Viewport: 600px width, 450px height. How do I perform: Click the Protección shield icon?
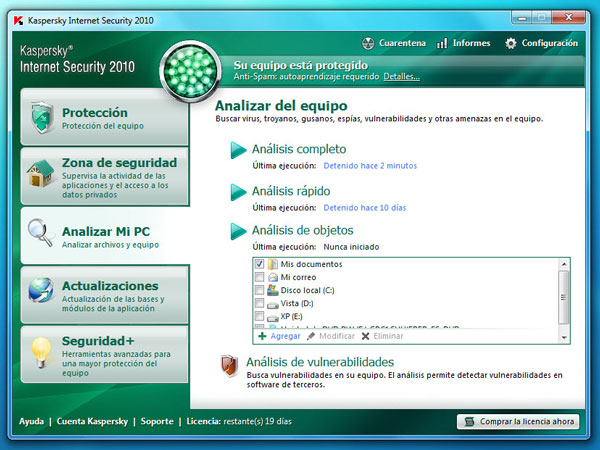(42, 117)
